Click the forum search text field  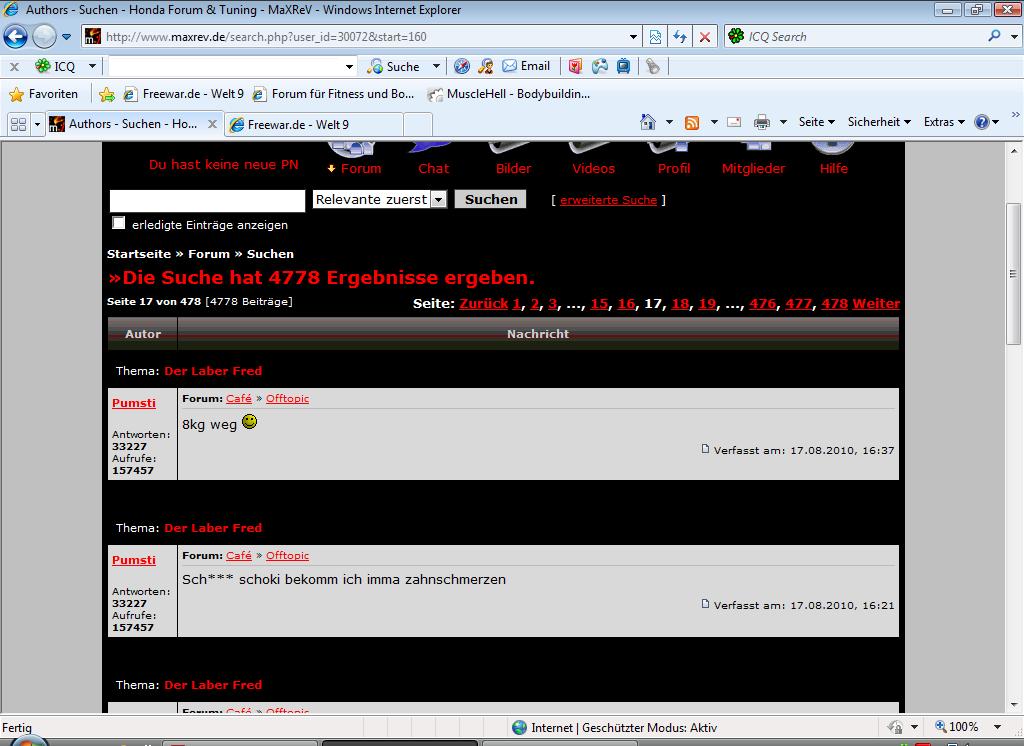coord(207,200)
